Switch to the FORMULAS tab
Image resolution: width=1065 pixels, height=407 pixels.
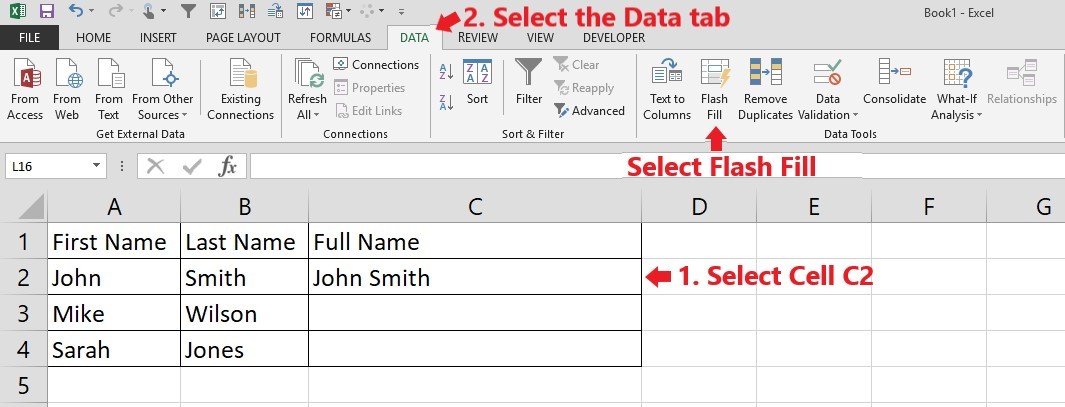(340, 38)
